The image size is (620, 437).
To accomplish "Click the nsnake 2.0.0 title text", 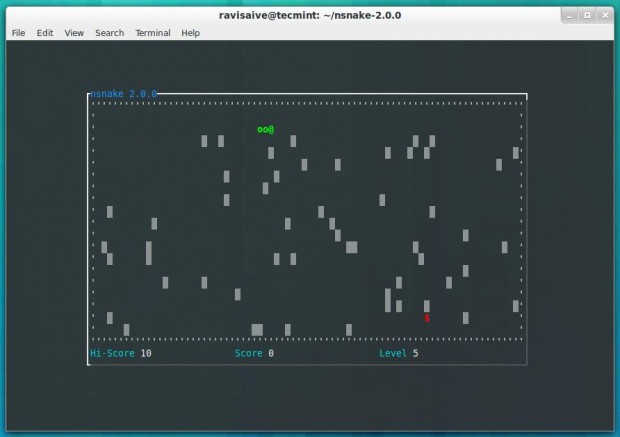I will pos(123,94).
